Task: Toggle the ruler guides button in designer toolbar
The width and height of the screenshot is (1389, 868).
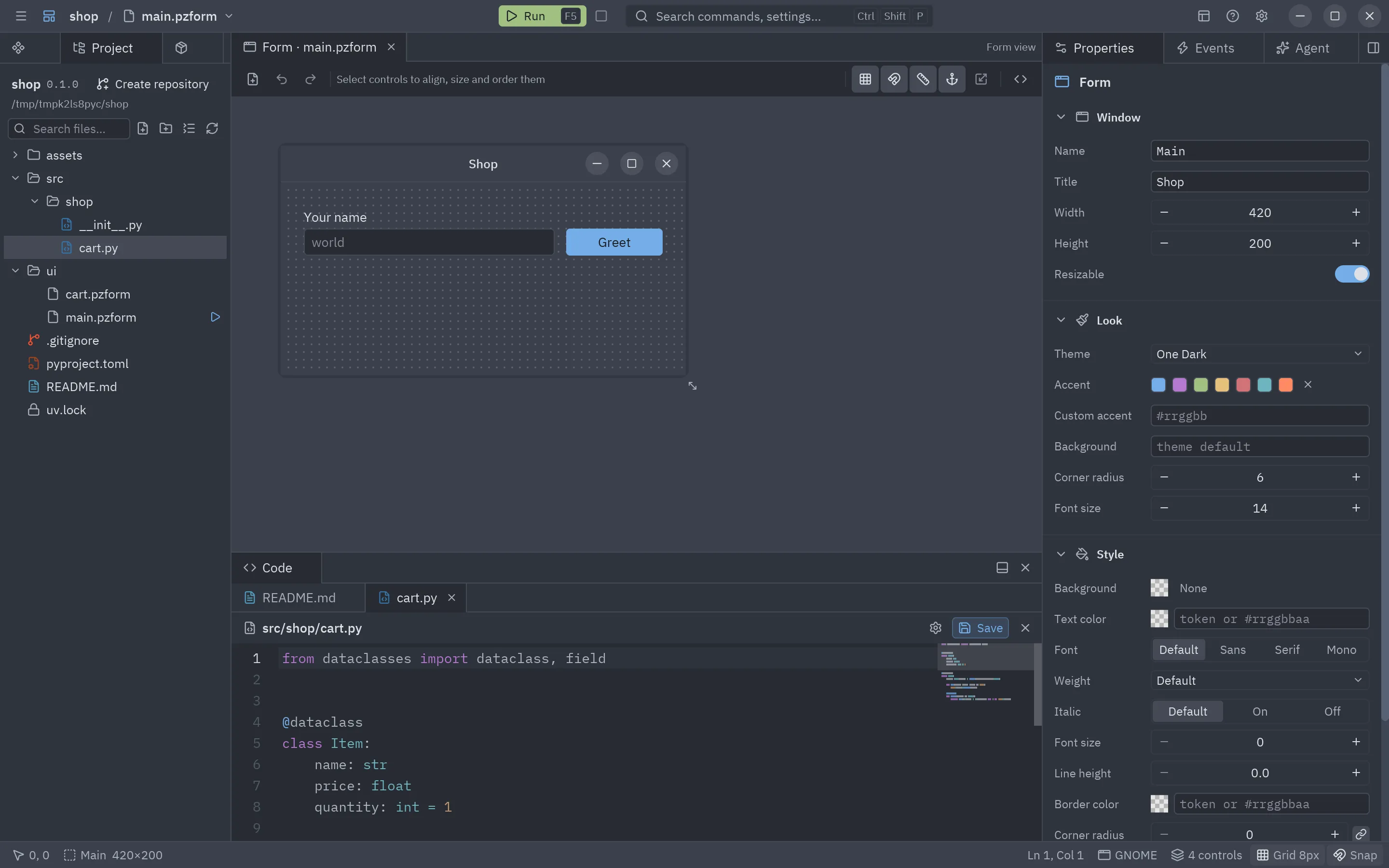Action: coord(923,79)
